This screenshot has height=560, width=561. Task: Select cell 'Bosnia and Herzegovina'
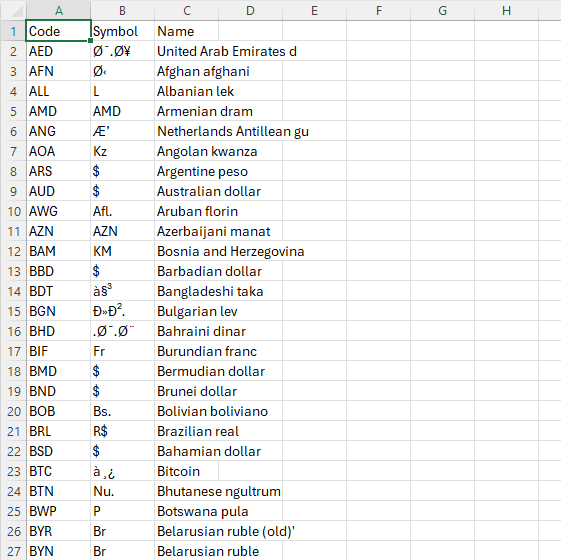coord(186,251)
